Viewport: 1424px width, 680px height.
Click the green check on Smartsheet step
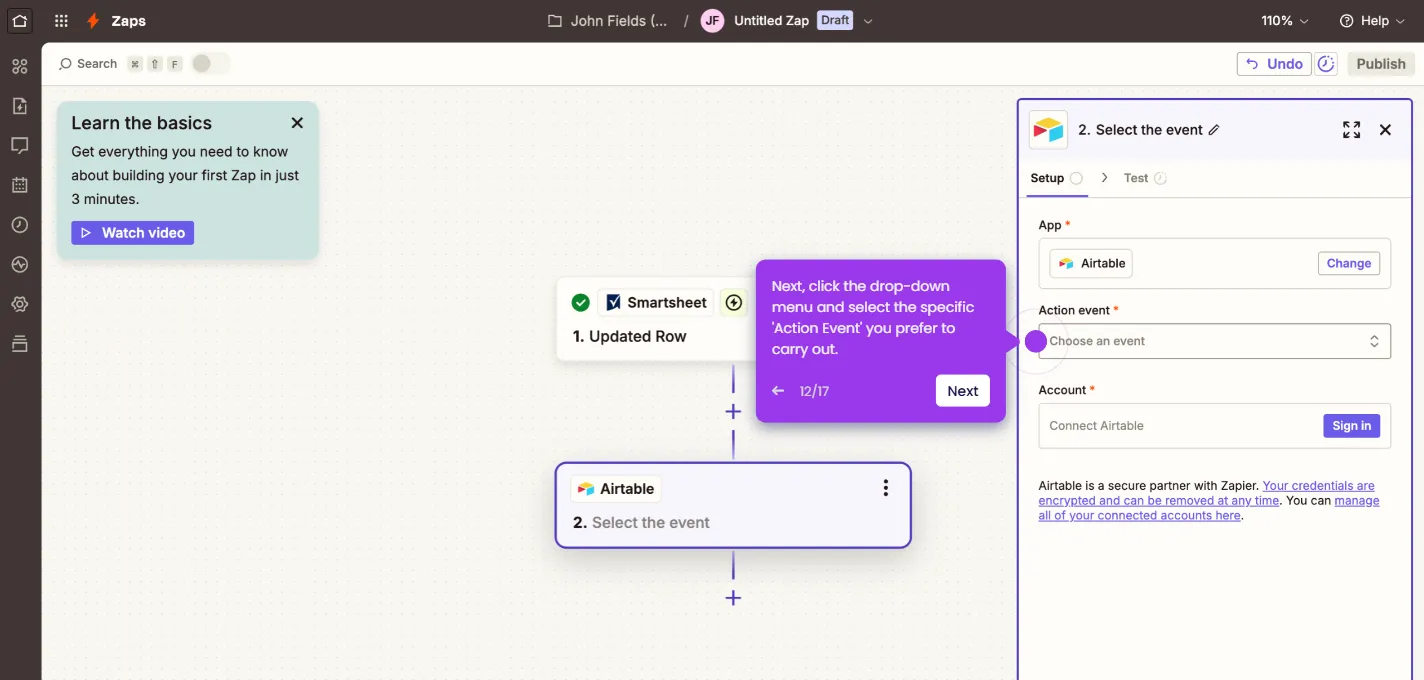click(x=580, y=303)
